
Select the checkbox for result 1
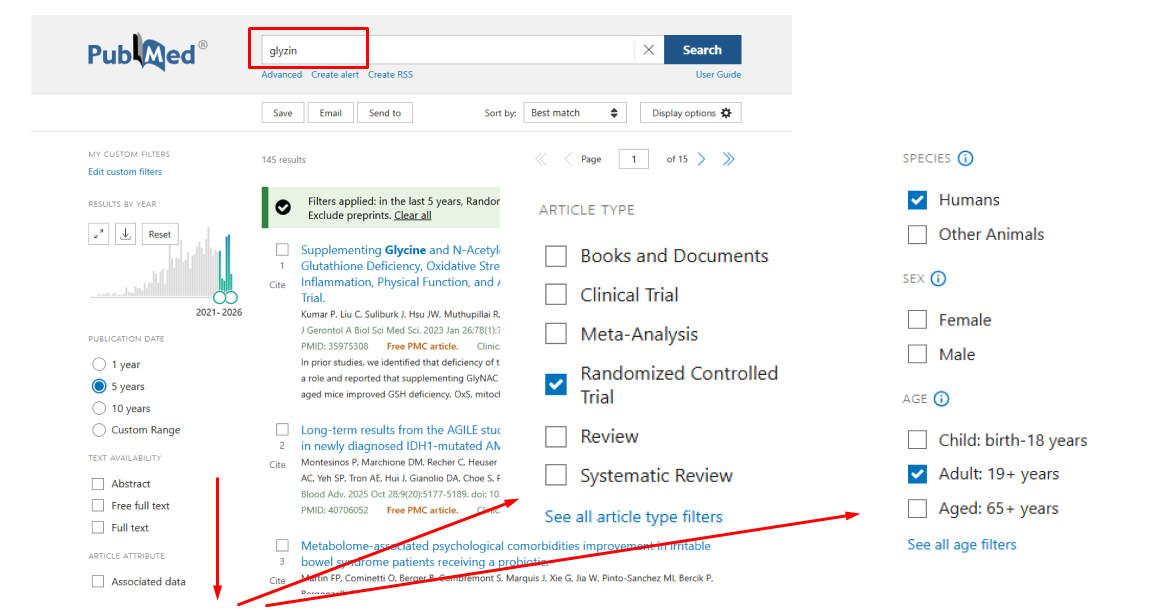coord(282,250)
